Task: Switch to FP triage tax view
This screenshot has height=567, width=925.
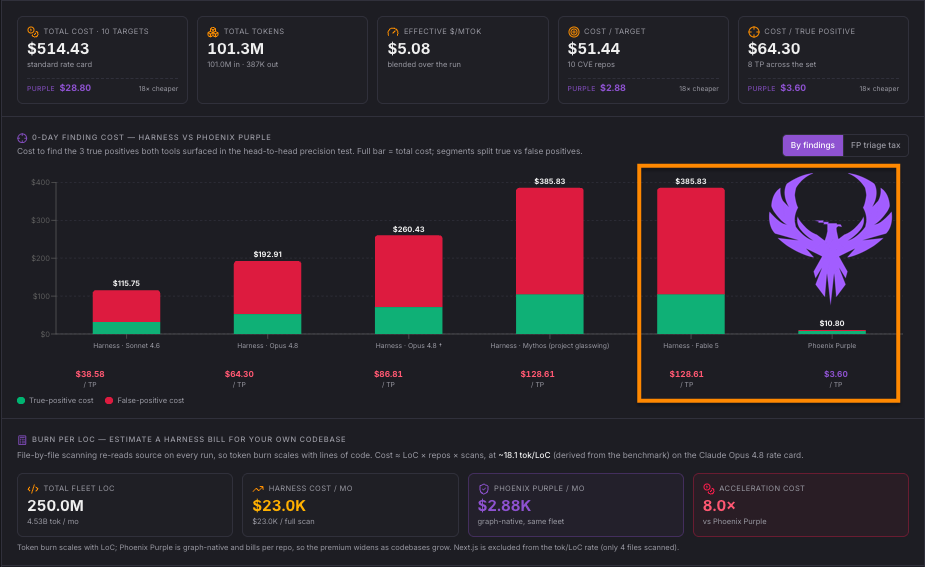Action: pos(875,145)
